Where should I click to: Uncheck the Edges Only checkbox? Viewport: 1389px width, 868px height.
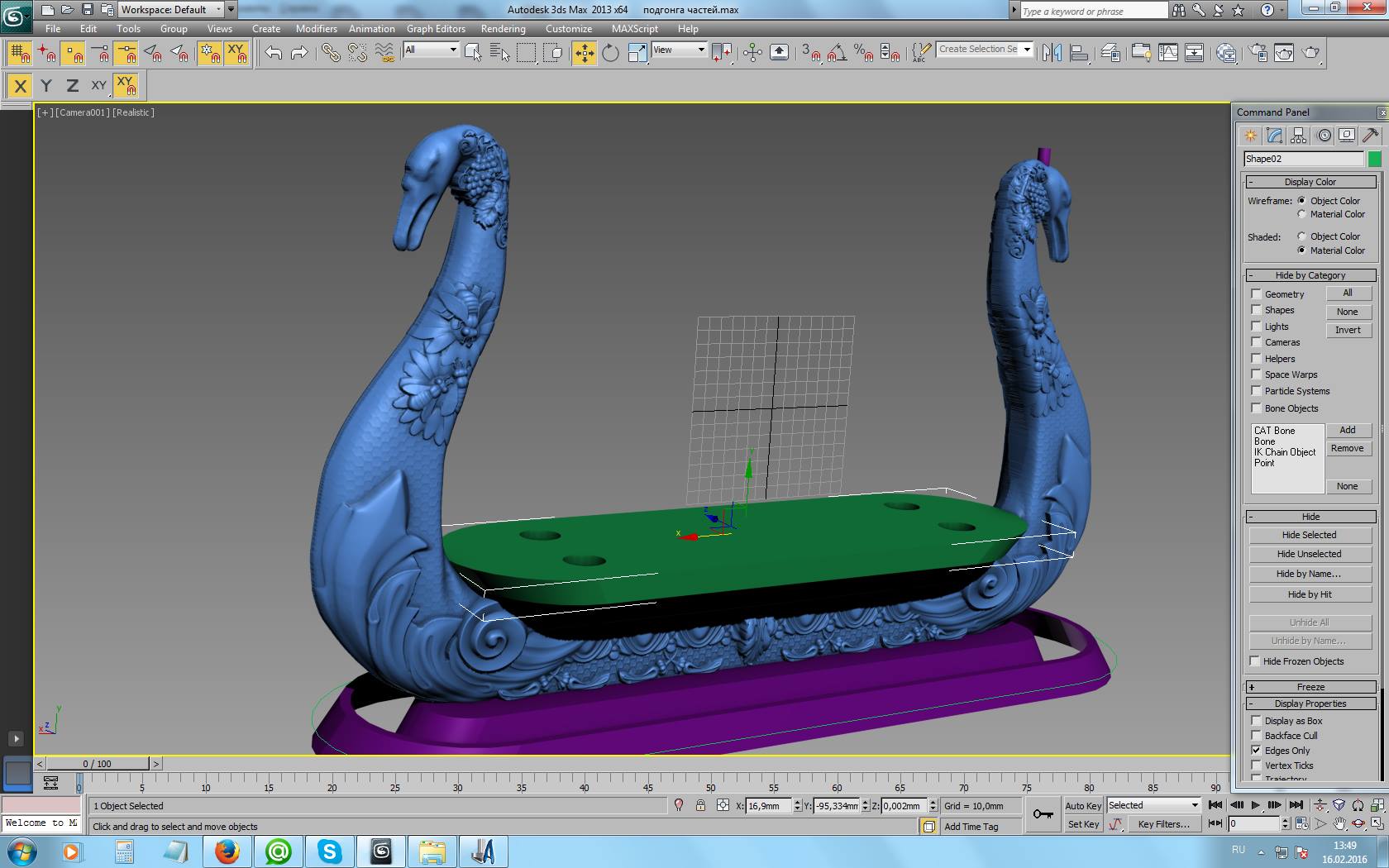point(1256,750)
